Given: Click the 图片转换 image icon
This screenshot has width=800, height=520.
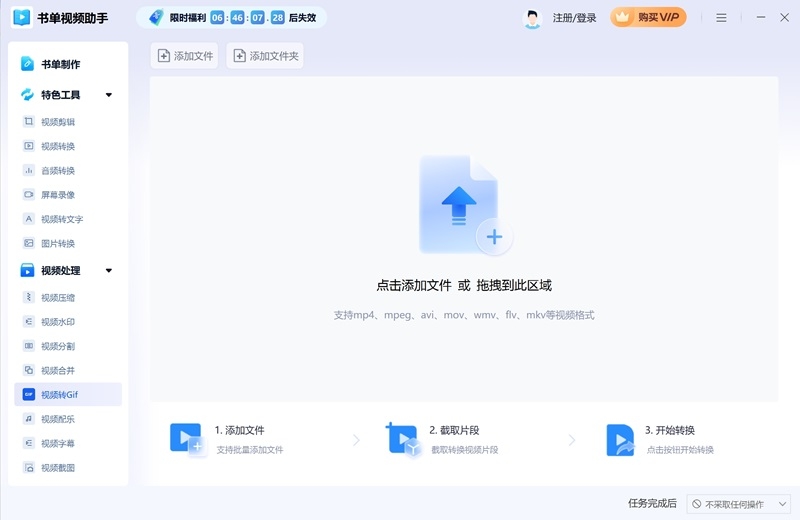Looking at the screenshot, I should tap(29, 243).
